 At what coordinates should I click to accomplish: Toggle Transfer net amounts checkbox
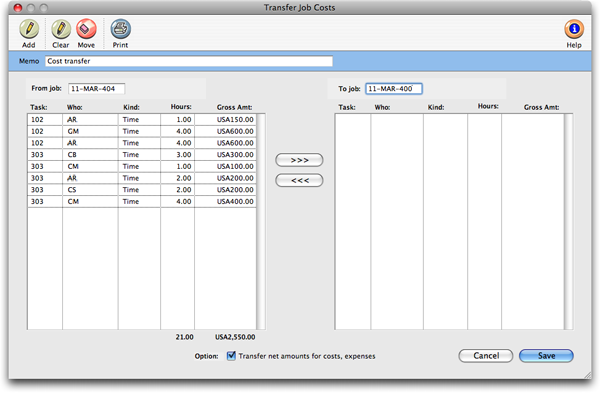[x=231, y=356]
